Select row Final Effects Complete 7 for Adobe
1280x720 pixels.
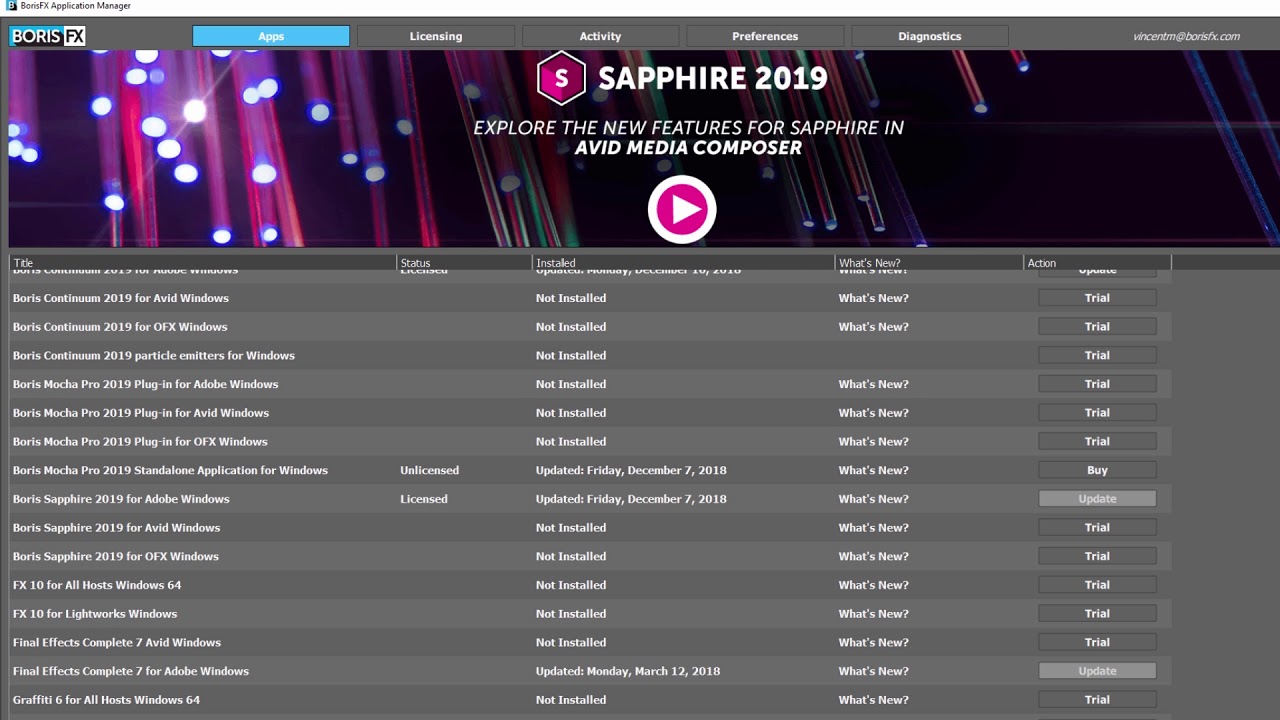(x=590, y=671)
